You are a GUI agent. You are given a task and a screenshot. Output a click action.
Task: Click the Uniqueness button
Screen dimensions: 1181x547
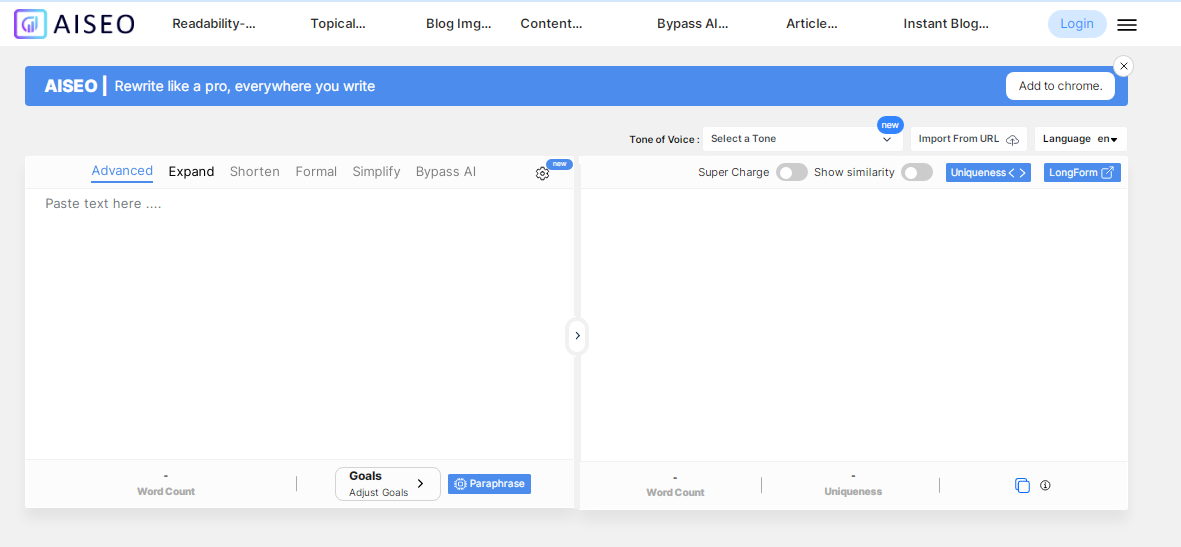pyautogui.click(x=988, y=173)
